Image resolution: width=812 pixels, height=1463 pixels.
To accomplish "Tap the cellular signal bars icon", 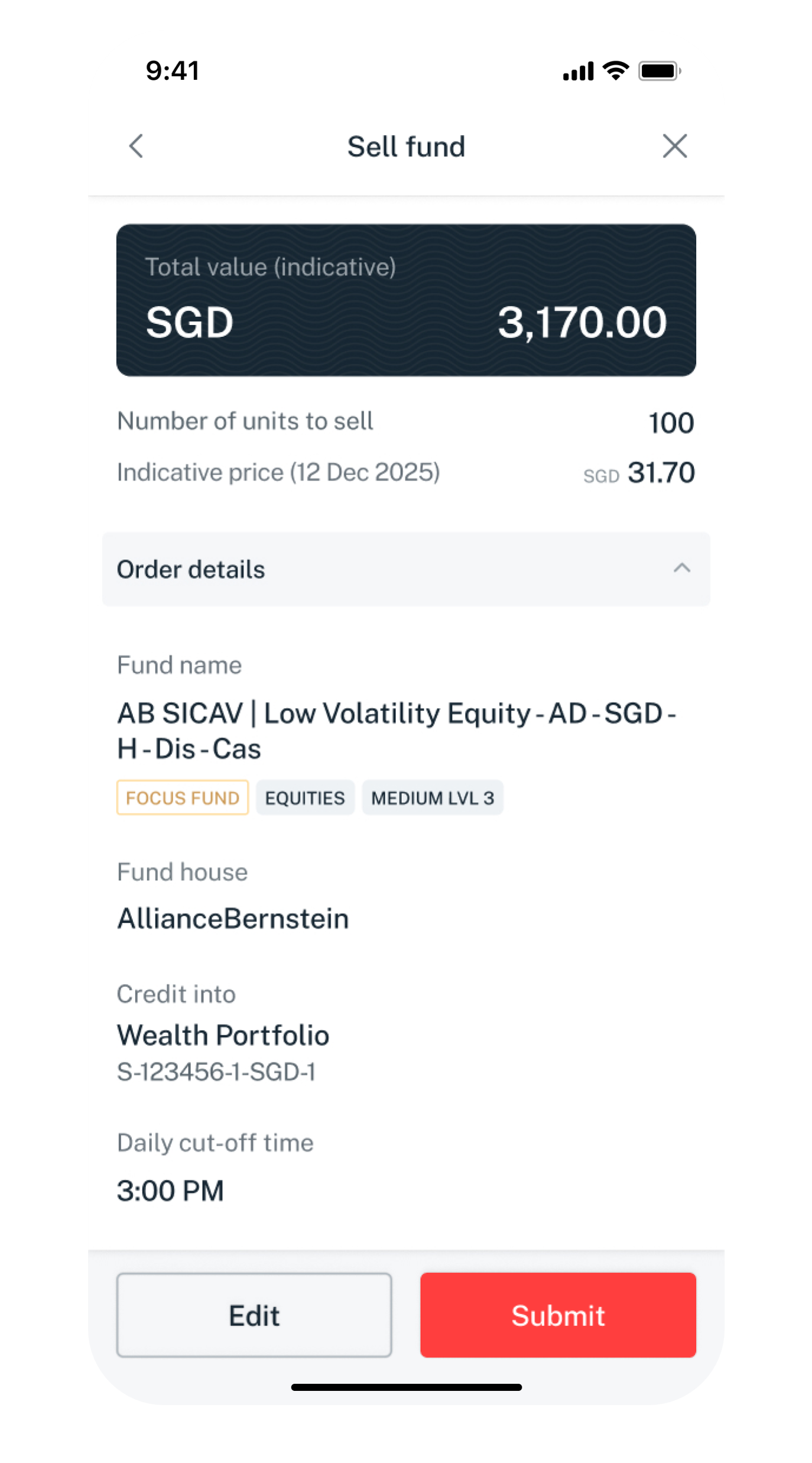I will click(x=578, y=72).
